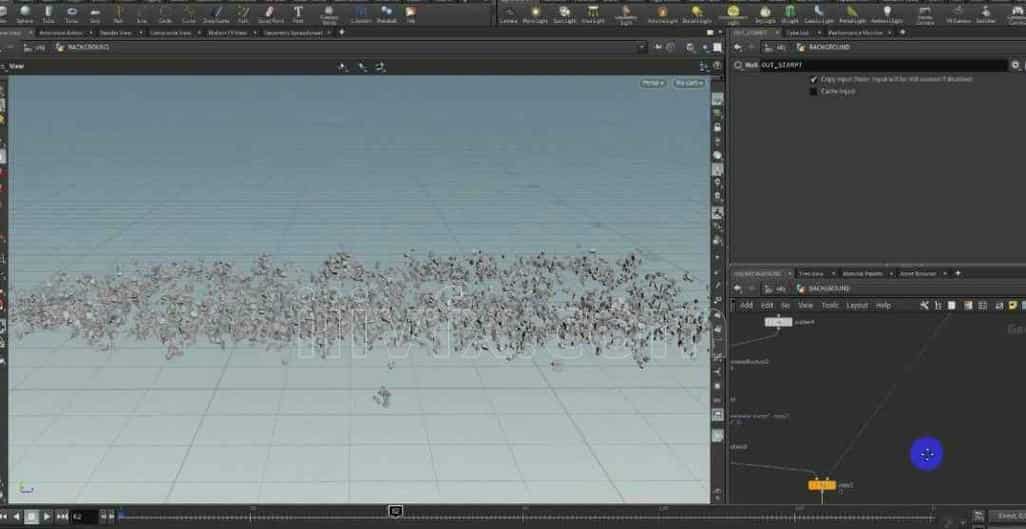Screen dimensions: 1026x529
Task: Select the Spray Paint shelf tool
Action: (270, 12)
